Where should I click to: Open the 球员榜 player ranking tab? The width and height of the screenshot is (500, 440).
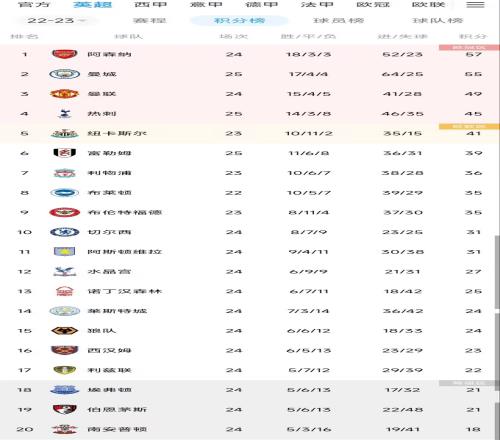point(338,21)
